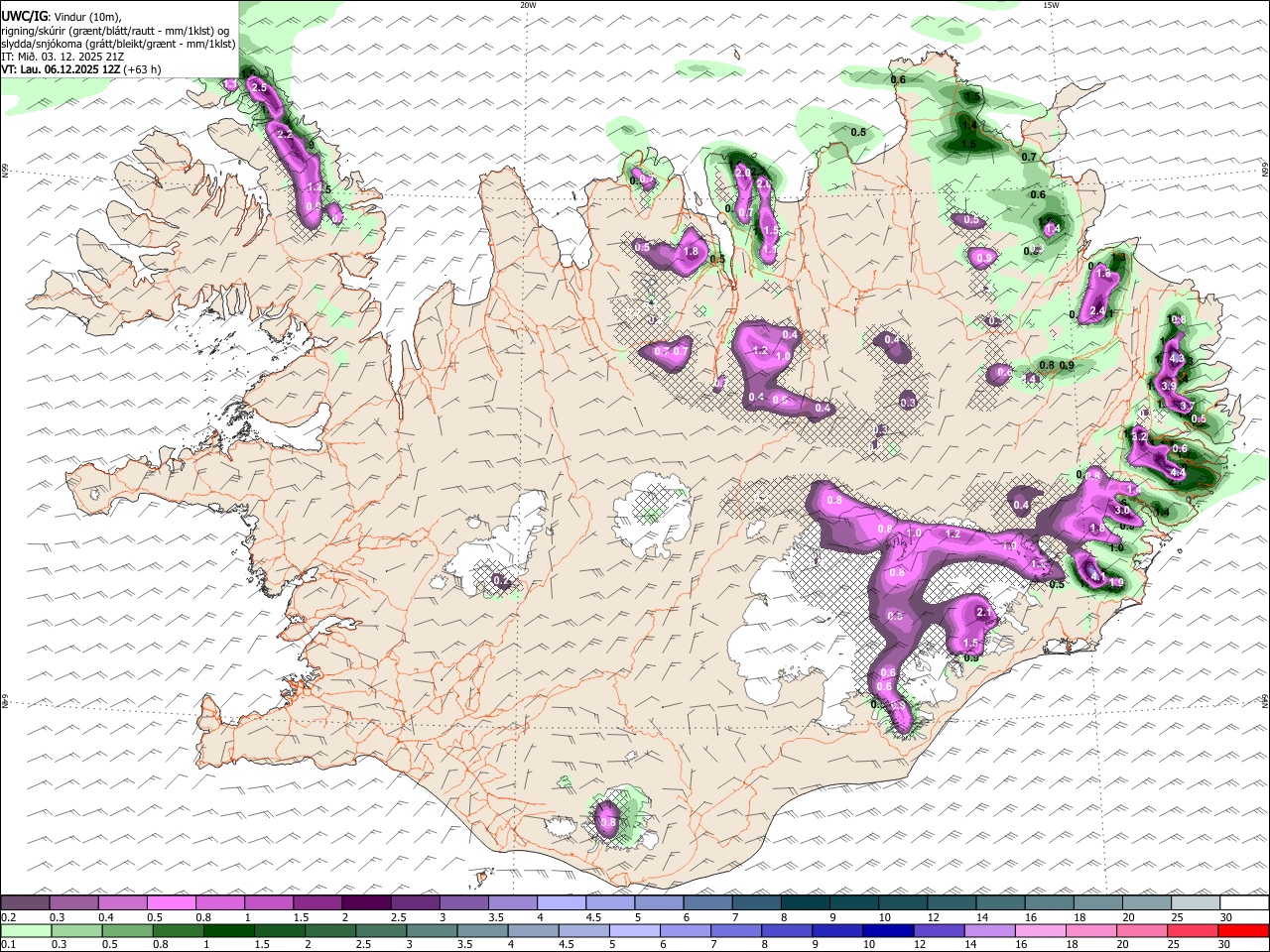Click the 'rigning/skúrir' legend description line
The image size is (1270, 952).
[116, 31]
